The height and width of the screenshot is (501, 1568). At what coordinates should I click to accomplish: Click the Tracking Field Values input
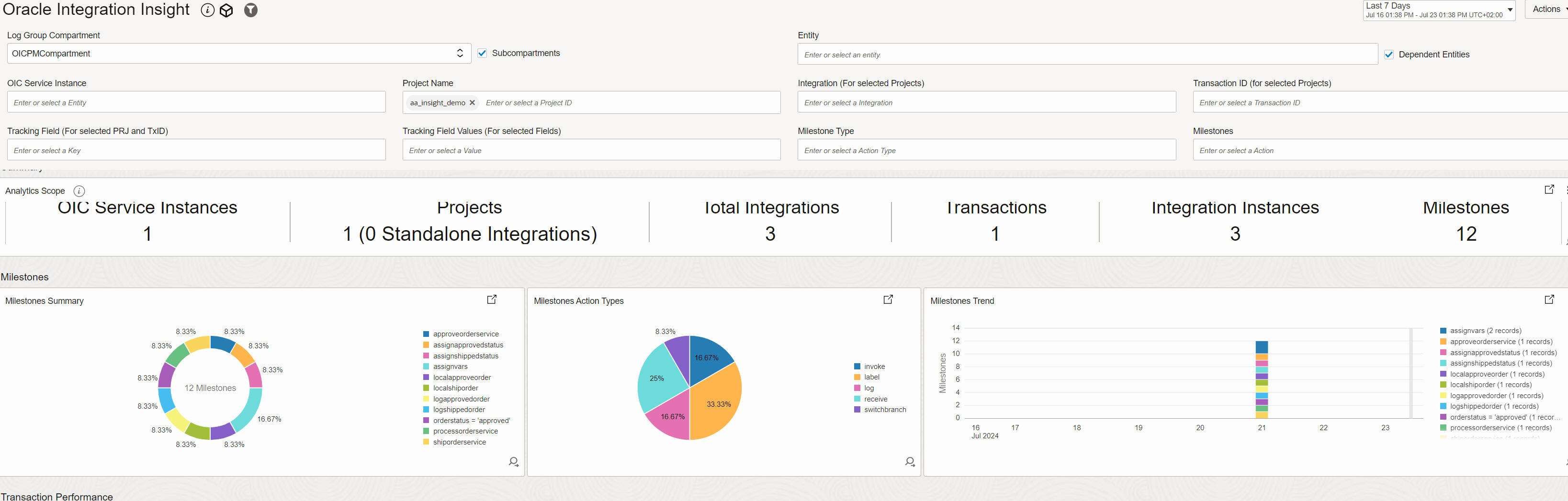592,150
